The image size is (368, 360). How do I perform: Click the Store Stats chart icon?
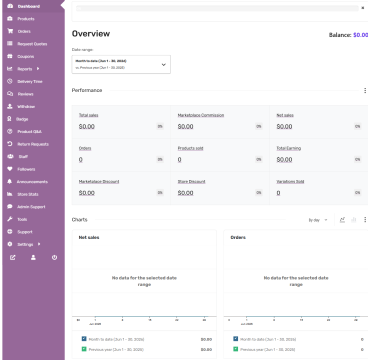point(10,194)
